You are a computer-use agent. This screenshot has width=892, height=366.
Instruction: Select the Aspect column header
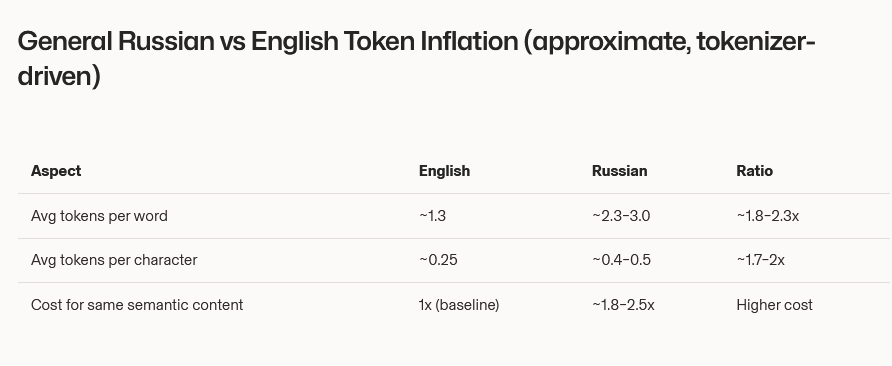(x=56, y=171)
